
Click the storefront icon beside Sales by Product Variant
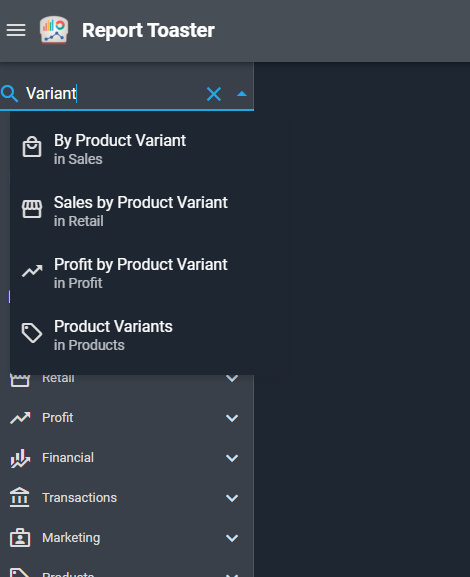pyautogui.click(x=32, y=209)
